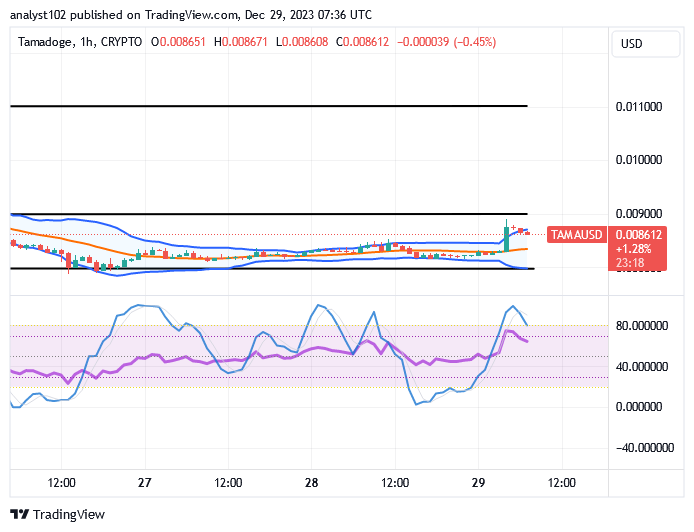Click the date 28 on time axis
The height and width of the screenshot is (532, 694).
pos(312,482)
